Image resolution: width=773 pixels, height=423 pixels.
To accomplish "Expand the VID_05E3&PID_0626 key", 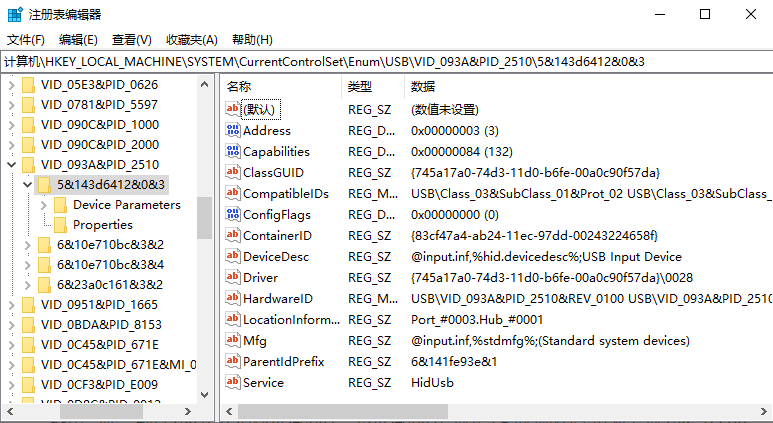I will (10, 85).
